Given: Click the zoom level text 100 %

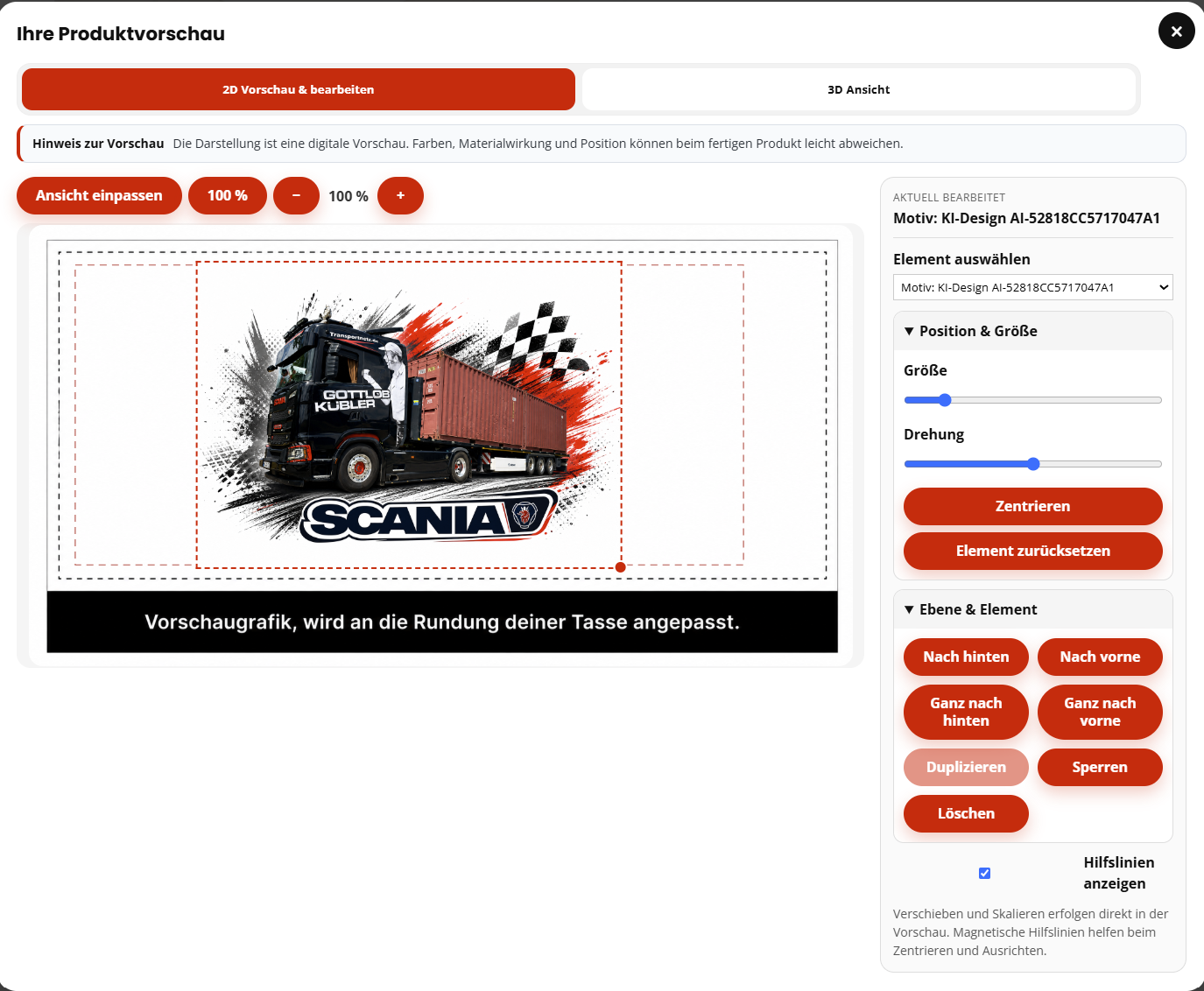Looking at the screenshot, I should 349,196.
